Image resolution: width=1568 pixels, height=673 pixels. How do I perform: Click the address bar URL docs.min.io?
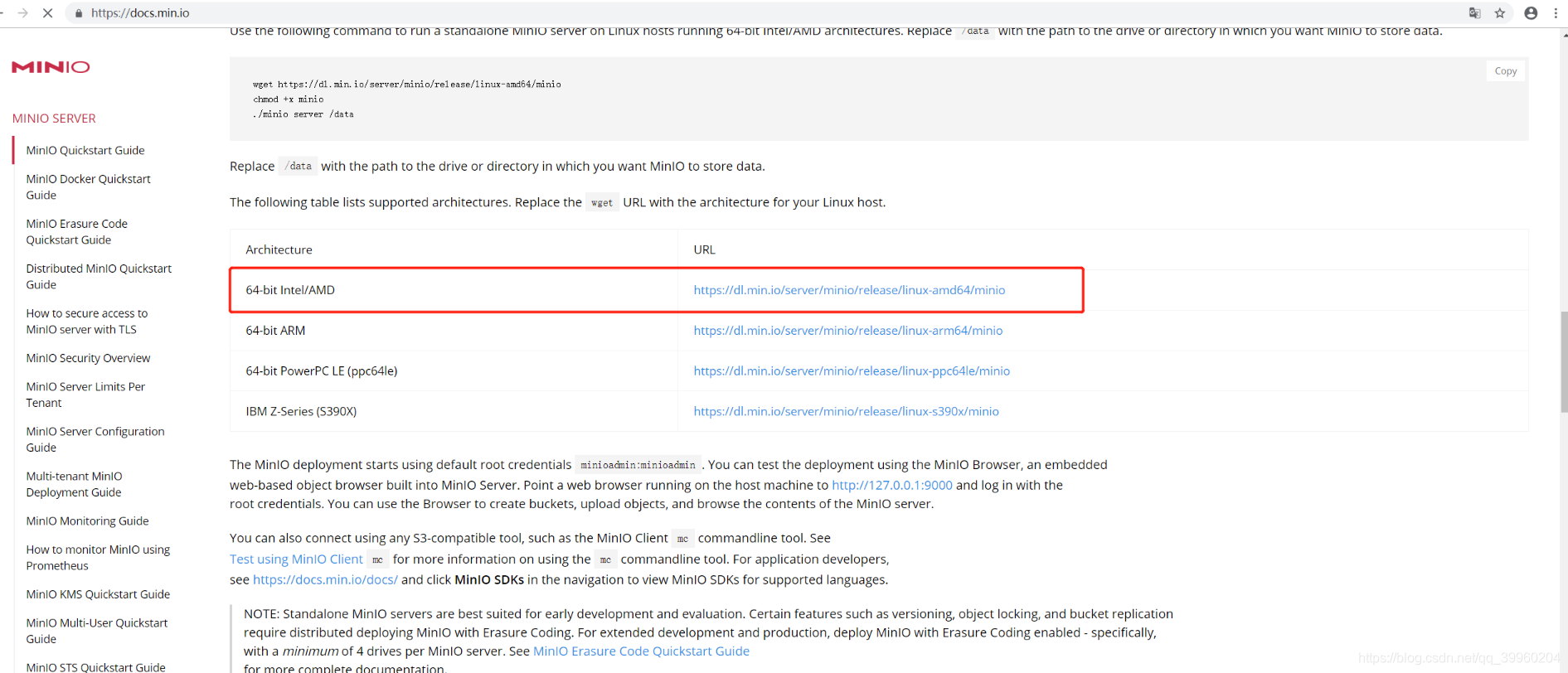(x=140, y=13)
